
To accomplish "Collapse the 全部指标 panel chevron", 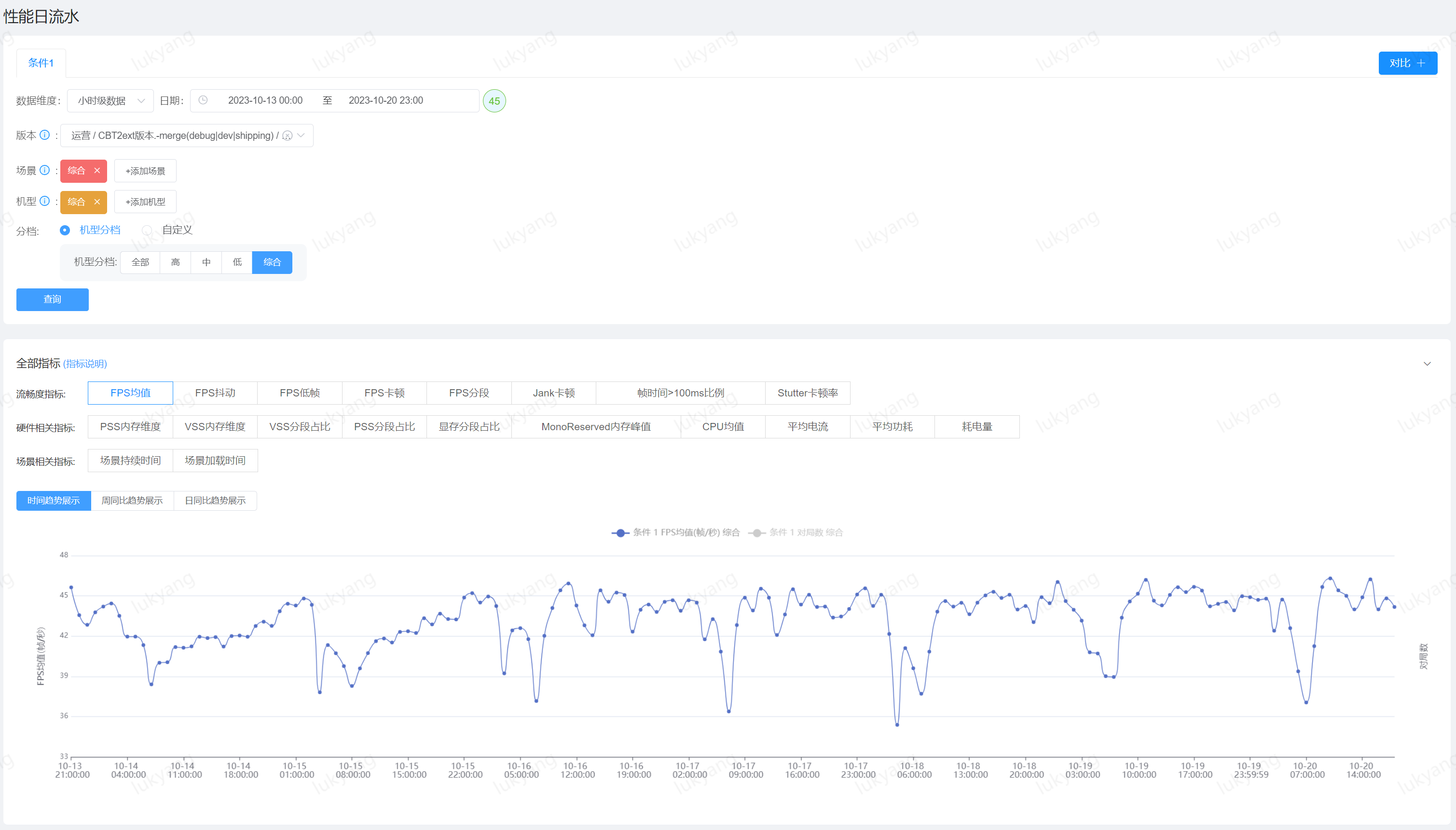I will [1427, 364].
